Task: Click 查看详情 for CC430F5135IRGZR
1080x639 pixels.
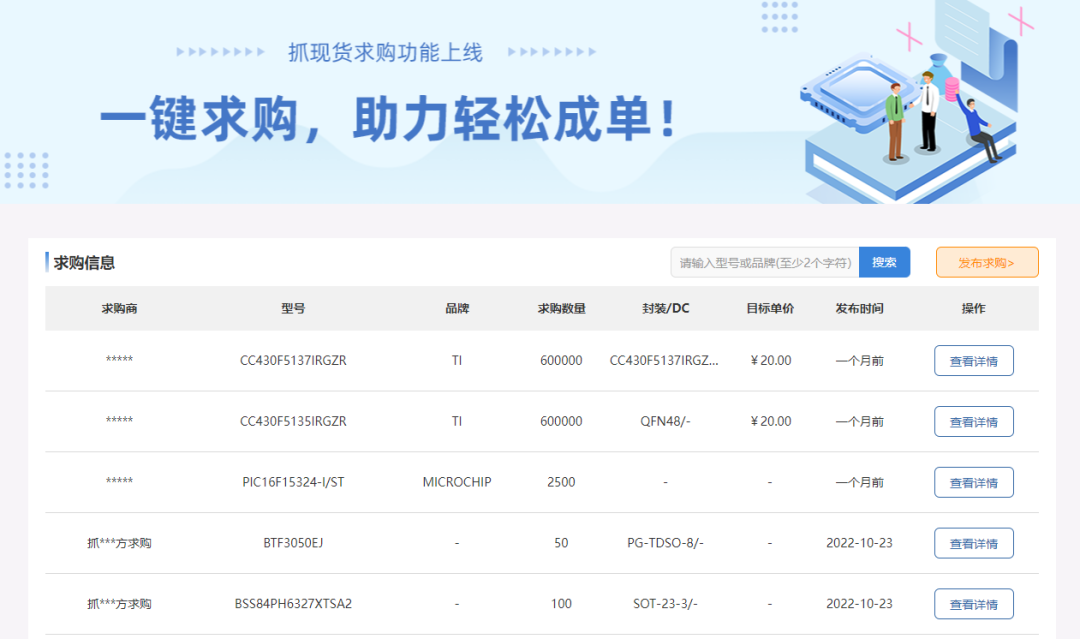Action: tap(973, 421)
